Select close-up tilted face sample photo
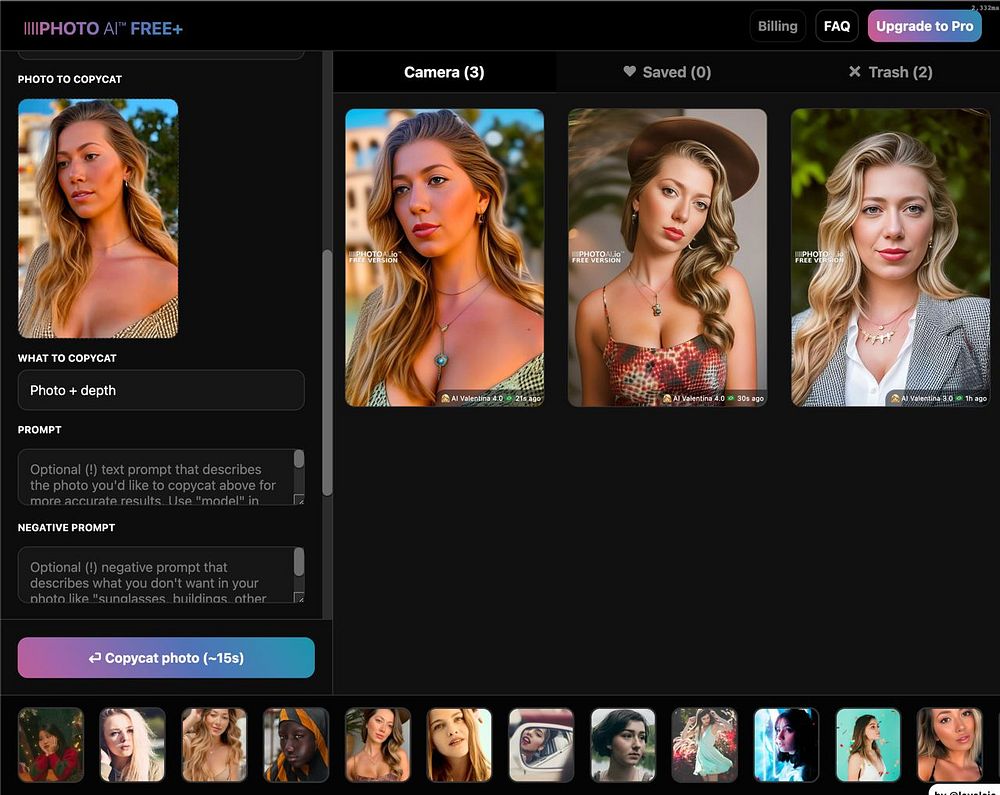Screen dimensions: 1000x795 click(459, 745)
